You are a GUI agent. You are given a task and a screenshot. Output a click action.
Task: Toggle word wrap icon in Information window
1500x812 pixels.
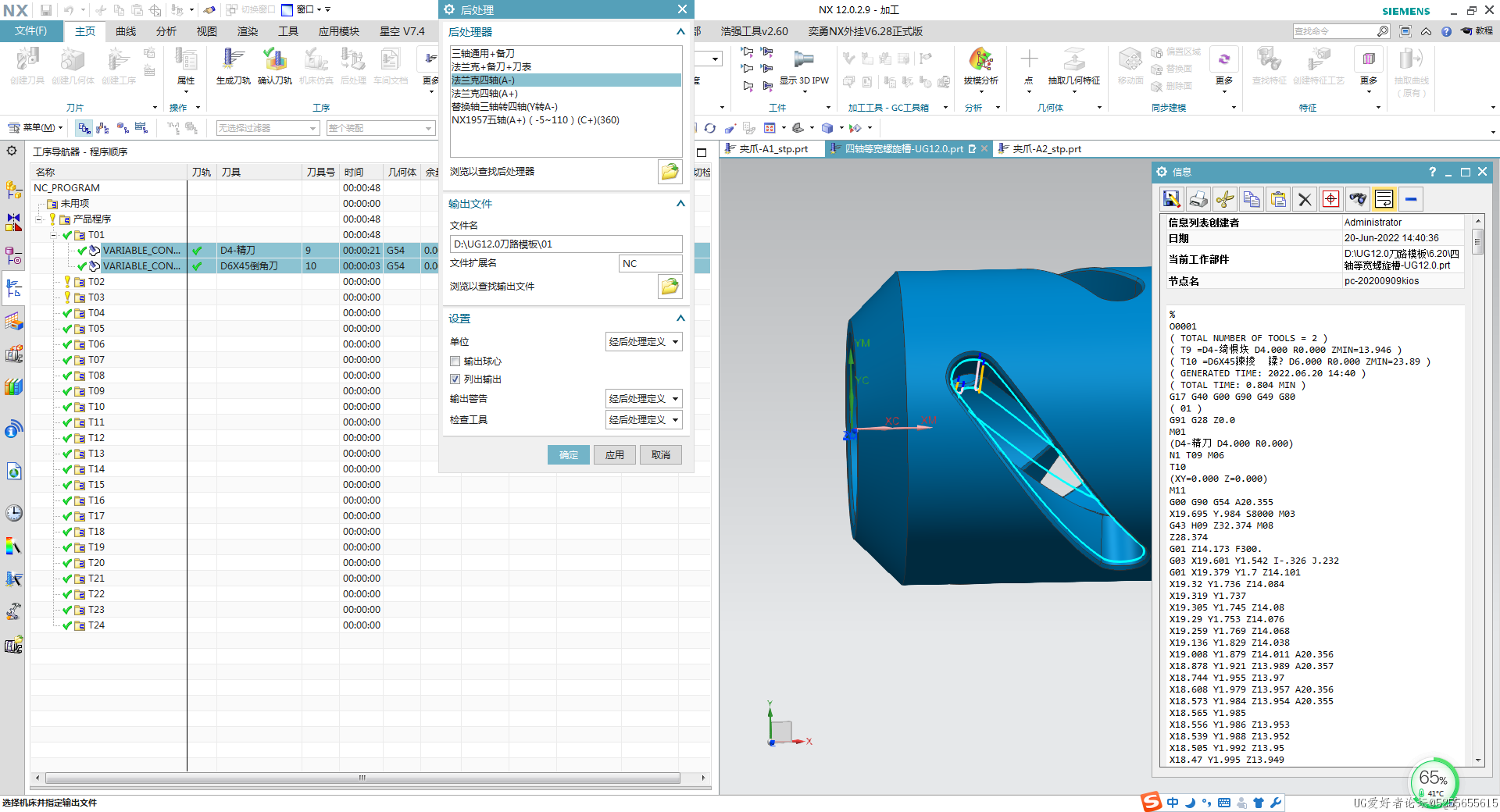[1384, 199]
